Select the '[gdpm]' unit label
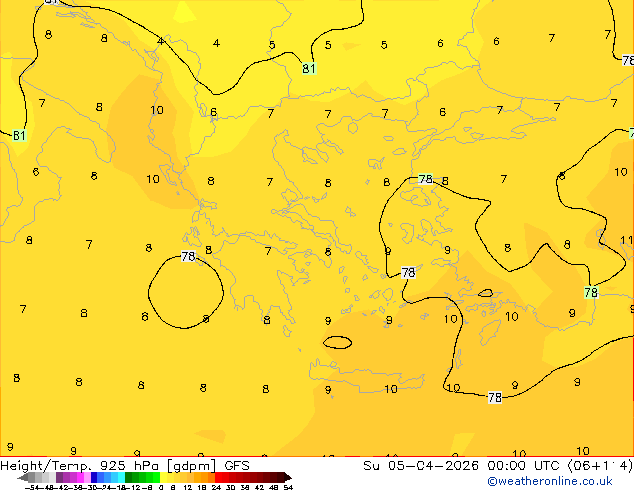Screen dimensions: 634x490 pos(191,466)
